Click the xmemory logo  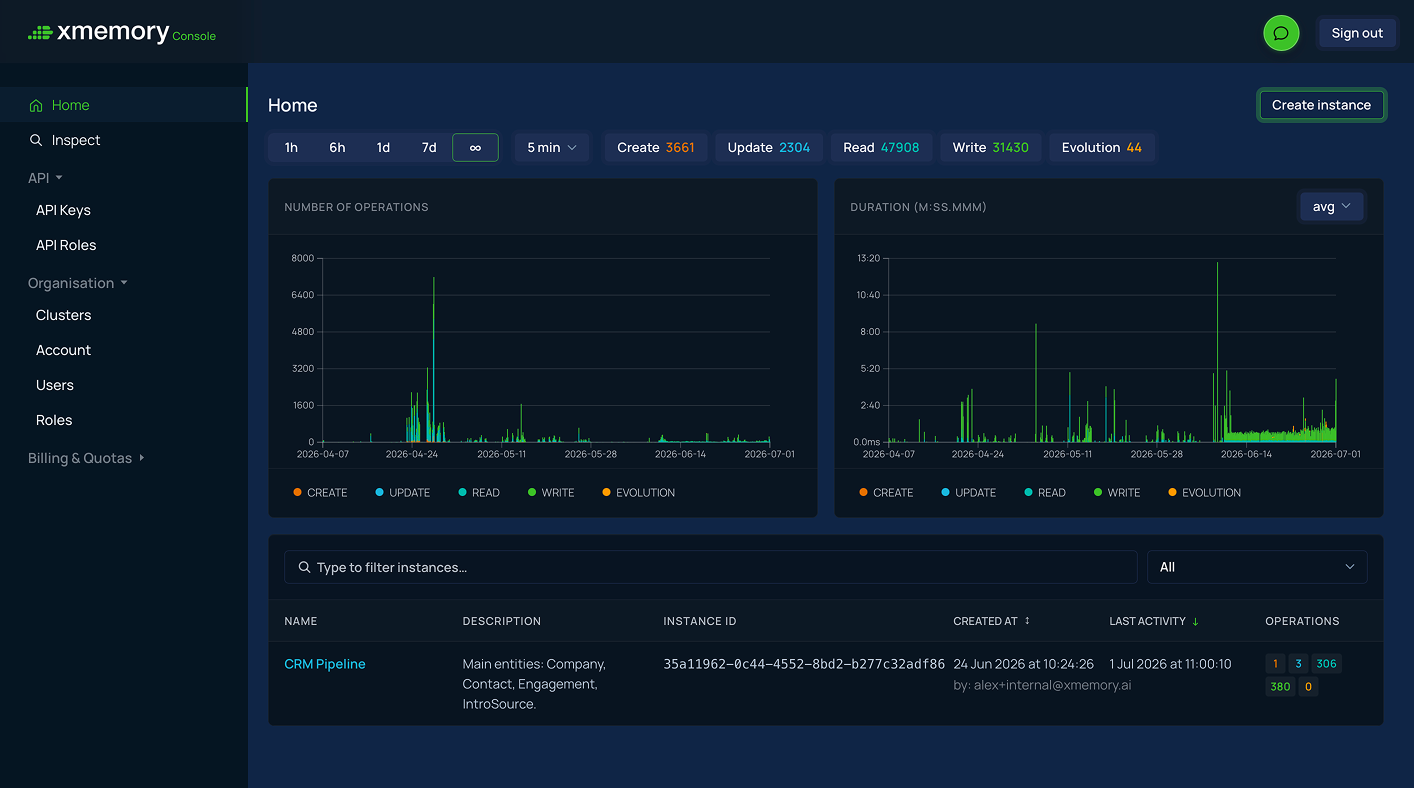[x=122, y=33]
